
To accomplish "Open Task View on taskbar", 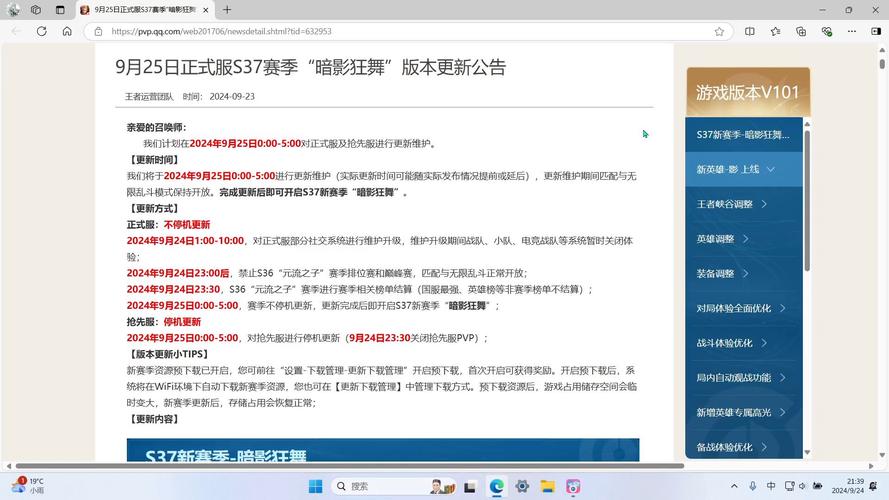I will click(x=469, y=486).
